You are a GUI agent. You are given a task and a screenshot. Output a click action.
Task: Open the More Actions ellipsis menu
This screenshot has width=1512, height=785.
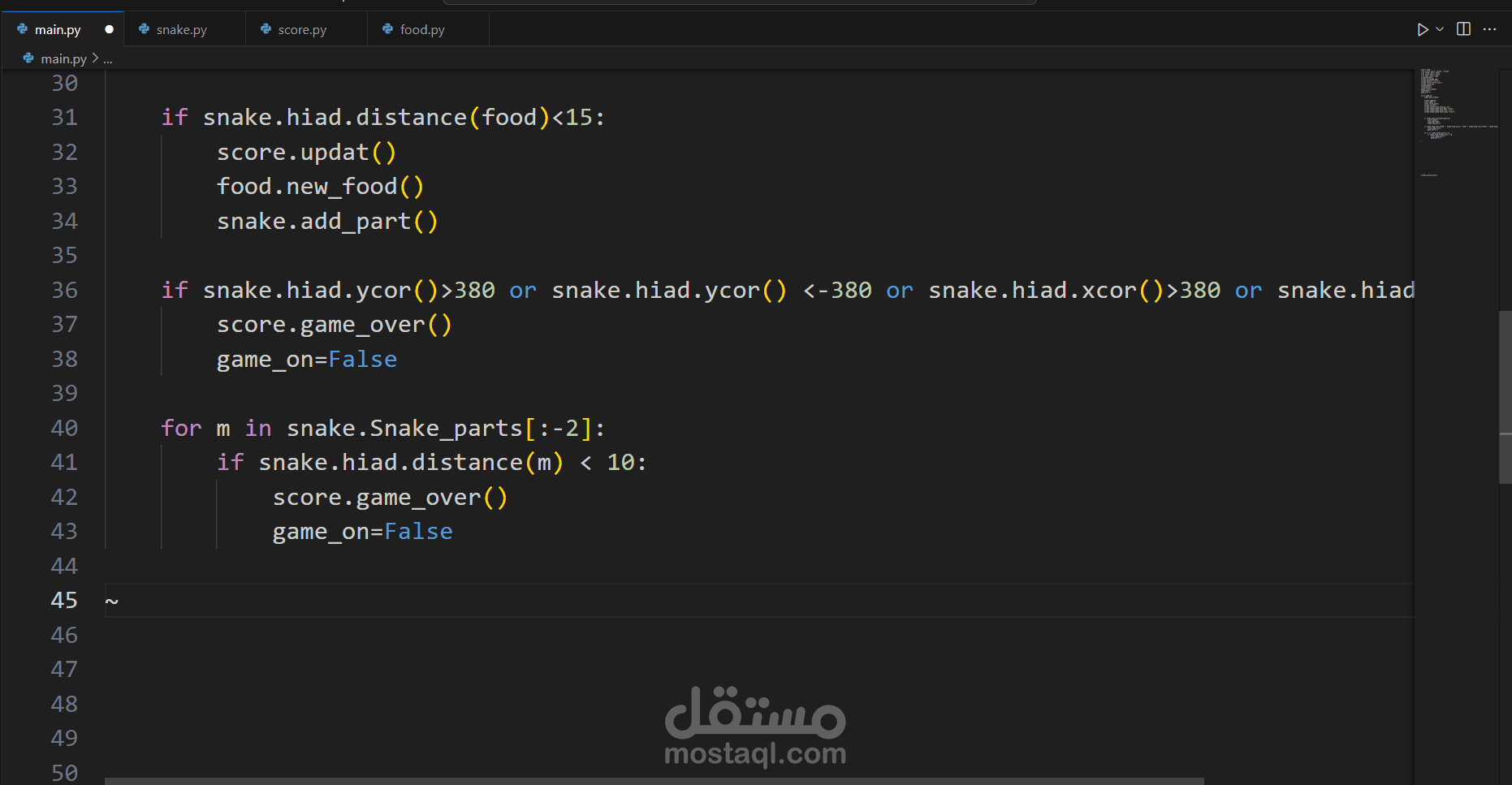tap(1489, 29)
